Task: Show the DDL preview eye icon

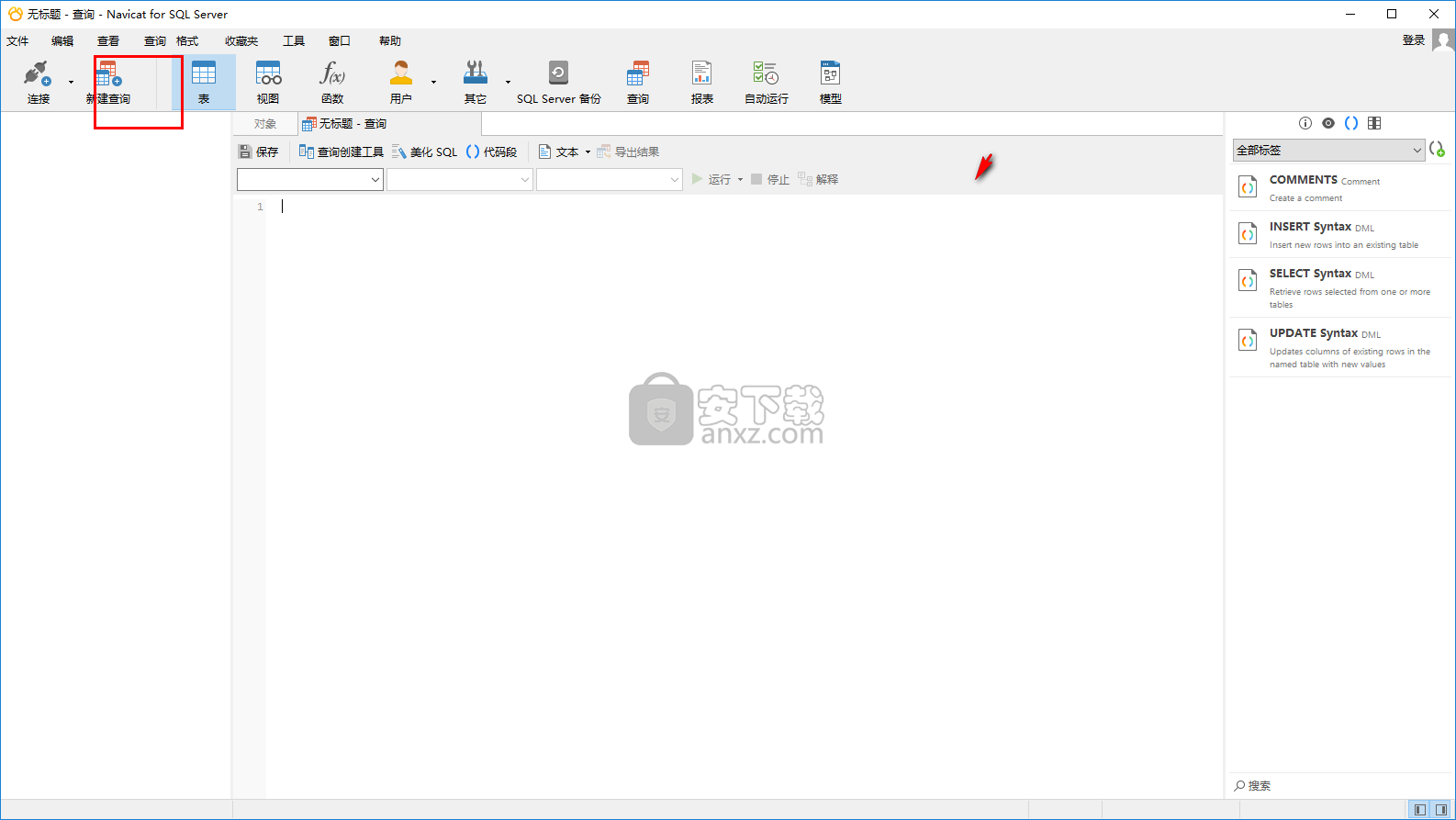Action: (1328, 123)
